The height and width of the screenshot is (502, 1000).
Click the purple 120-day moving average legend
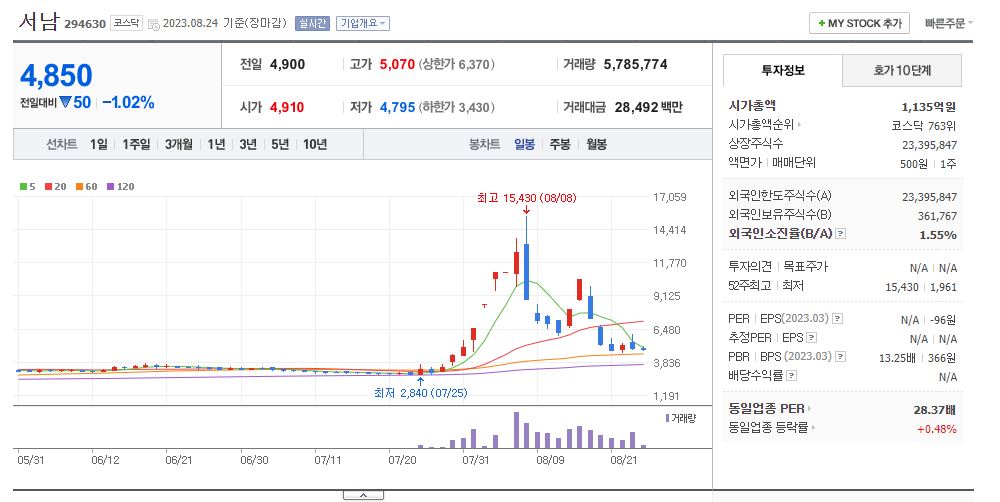coord(121,186)
